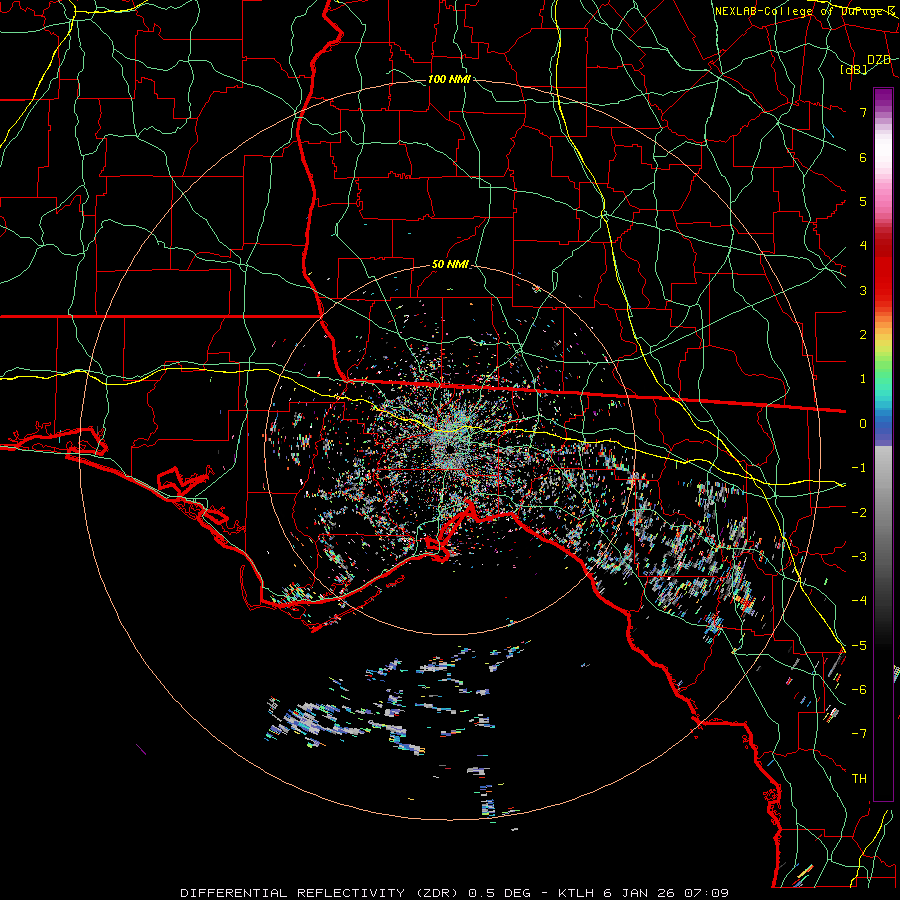Click the 1 value on color scale
The height and width of the screenshot is (900, 900).
click(863, 379)
